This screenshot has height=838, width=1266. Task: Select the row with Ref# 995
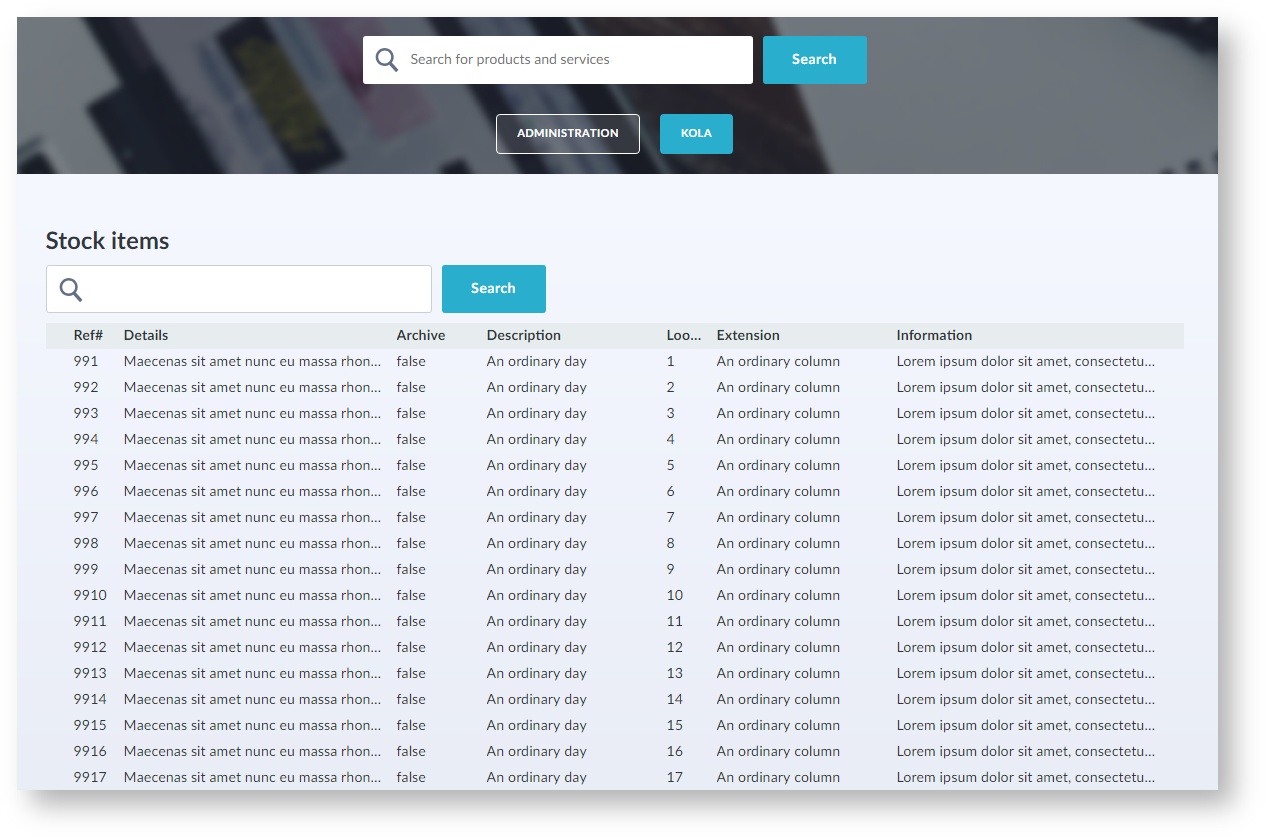click(86, 466)
